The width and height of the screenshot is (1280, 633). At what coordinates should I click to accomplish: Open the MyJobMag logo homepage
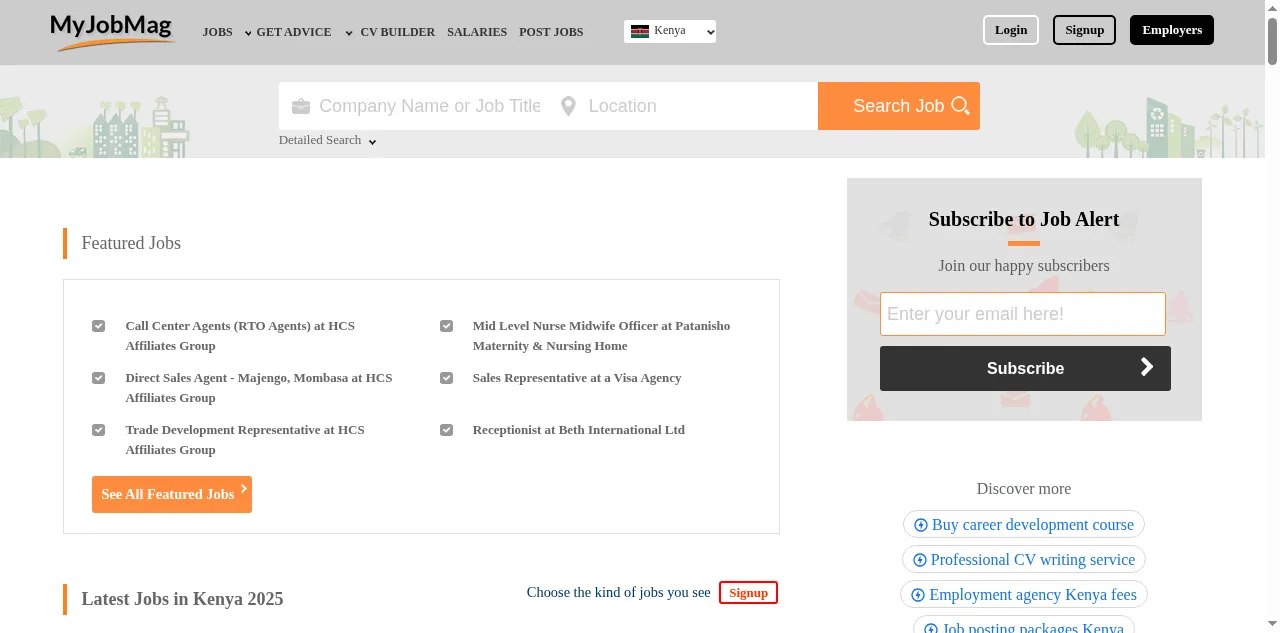(x=112, y=32)
